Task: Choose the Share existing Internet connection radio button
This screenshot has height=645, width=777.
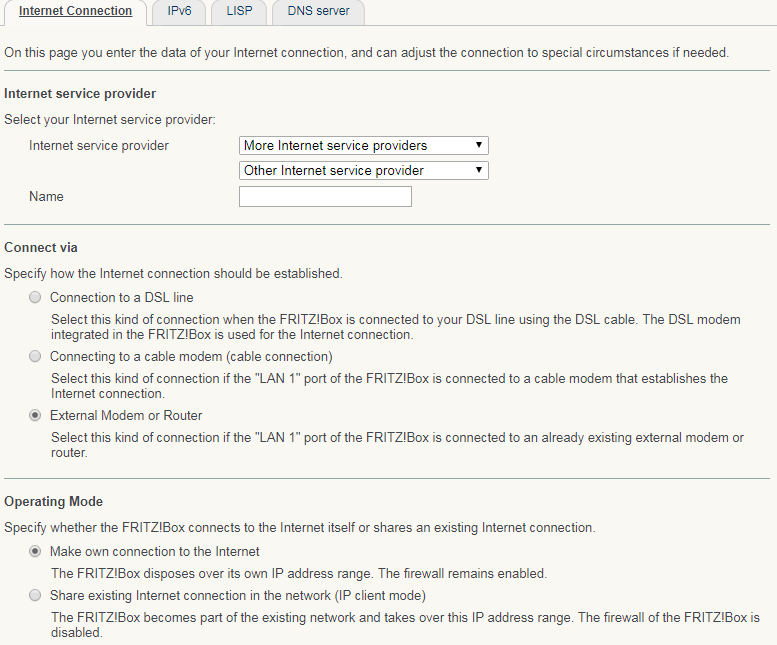Action: pyautogui.click(x=36, y=596)
